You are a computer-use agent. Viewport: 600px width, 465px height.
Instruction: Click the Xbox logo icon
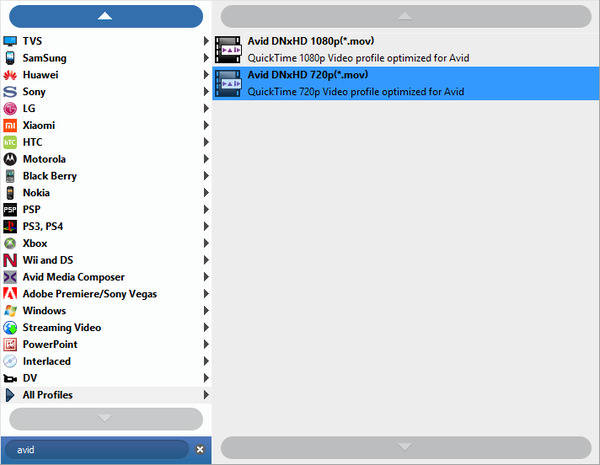pos(10,243)
